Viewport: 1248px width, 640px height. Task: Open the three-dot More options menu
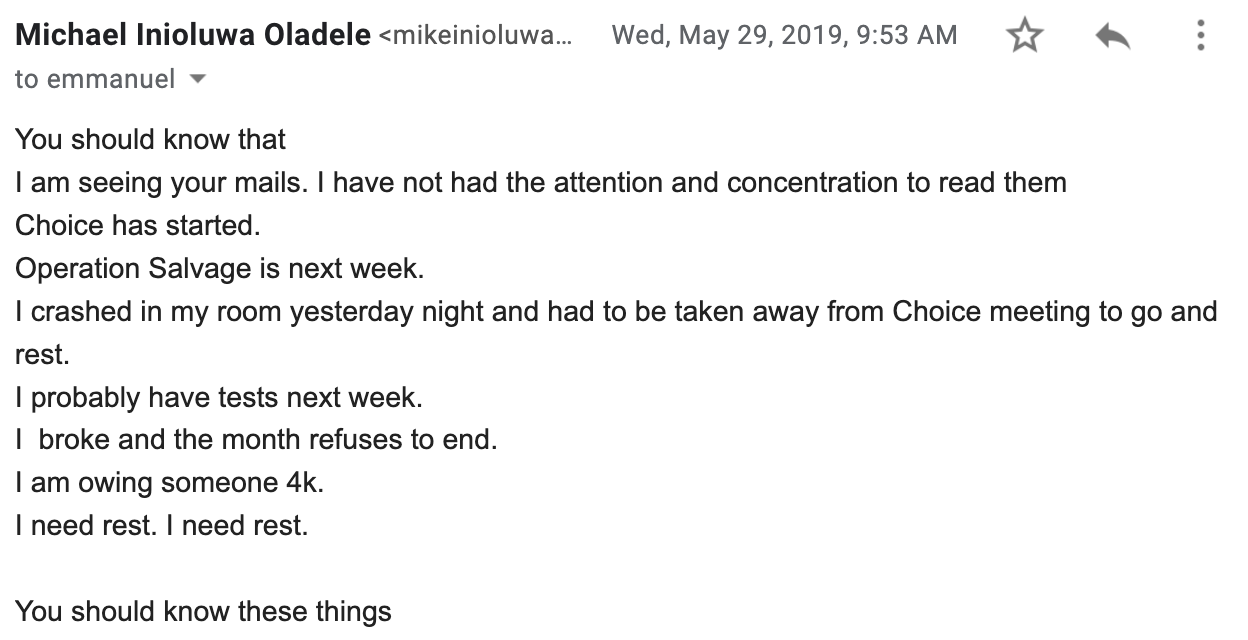[1200, 37]
